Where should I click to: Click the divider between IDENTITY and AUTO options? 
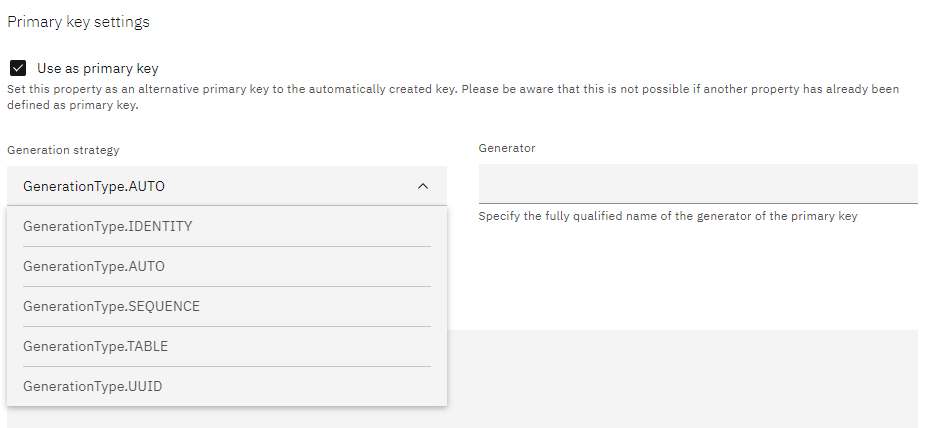click(x=226, y=247)
